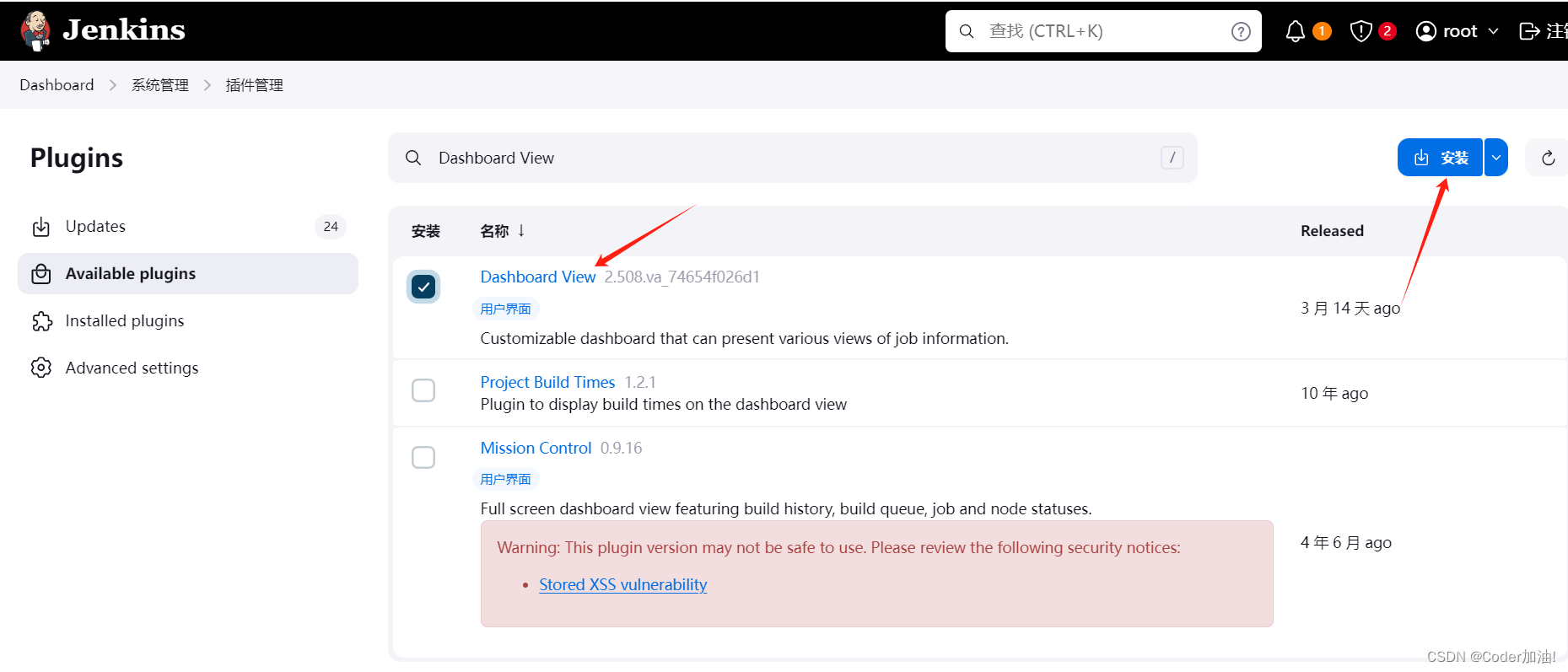Click Mission Control version 0.9.16 text
1568x672 pixels.
[x=621, y=448]
